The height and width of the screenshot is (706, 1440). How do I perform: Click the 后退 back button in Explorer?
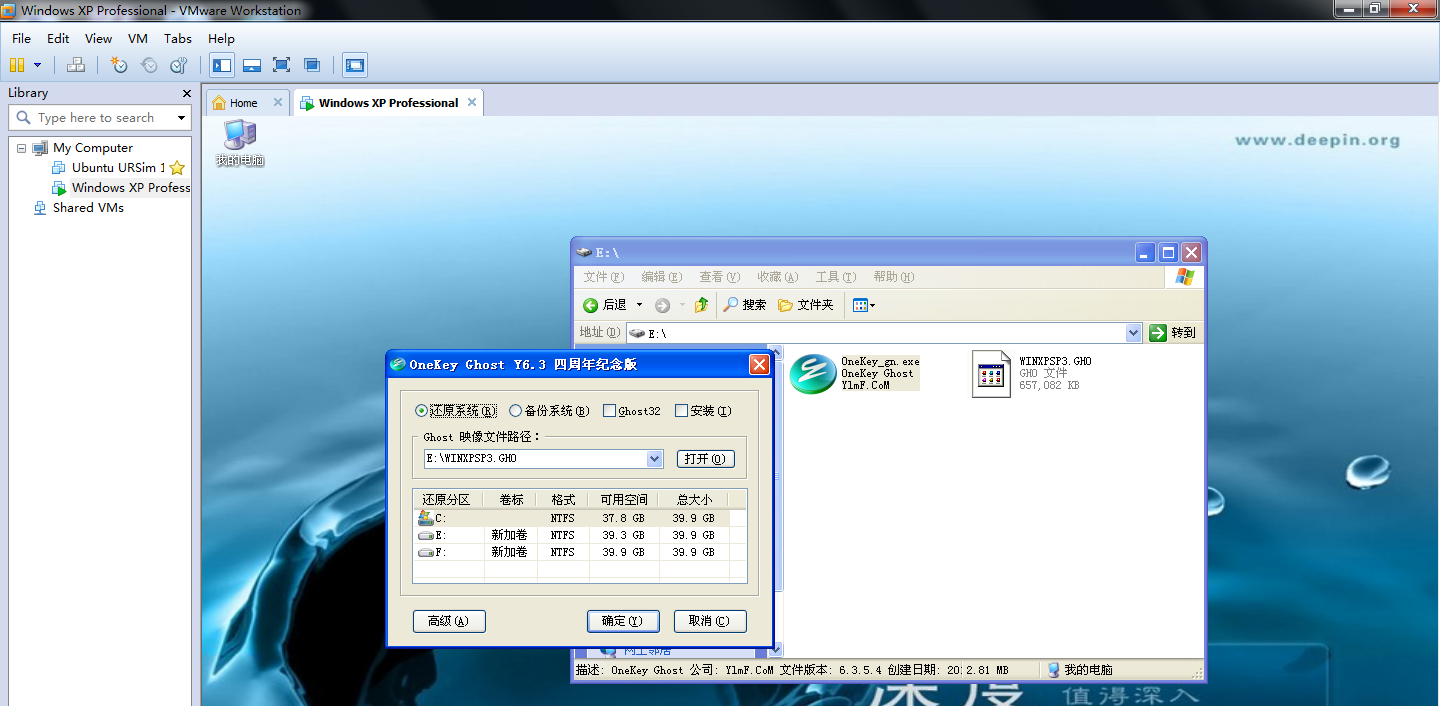coord(605,305)
